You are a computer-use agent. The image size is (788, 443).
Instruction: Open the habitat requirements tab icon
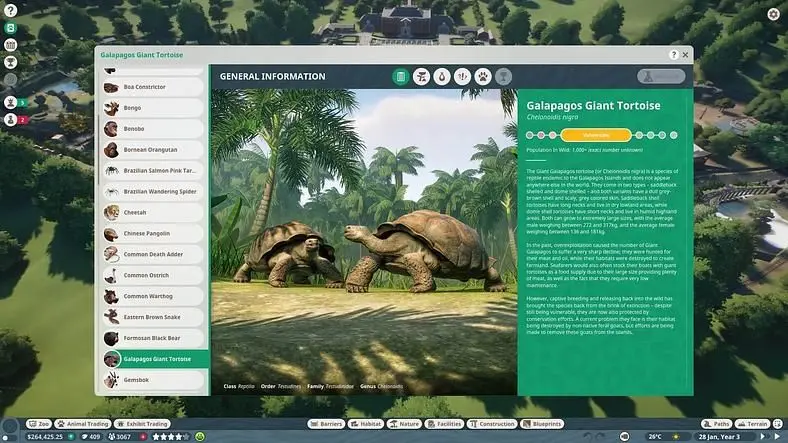pos(421,77)
